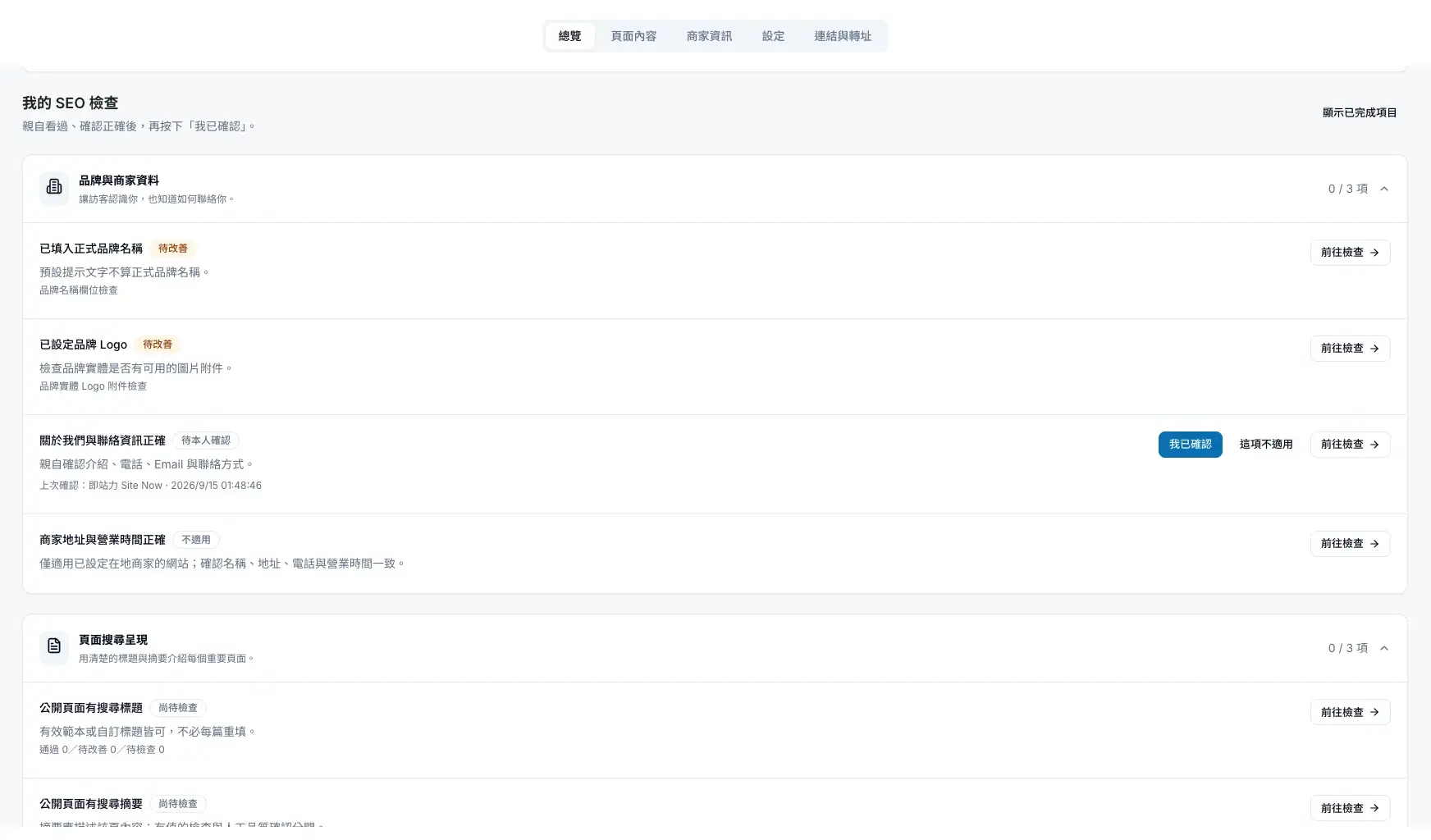Image resolution: width=1431 pixels, height=840 pixels.
Task: Click the 品牌與商家資料 building icon
Action: click(54, 188)
